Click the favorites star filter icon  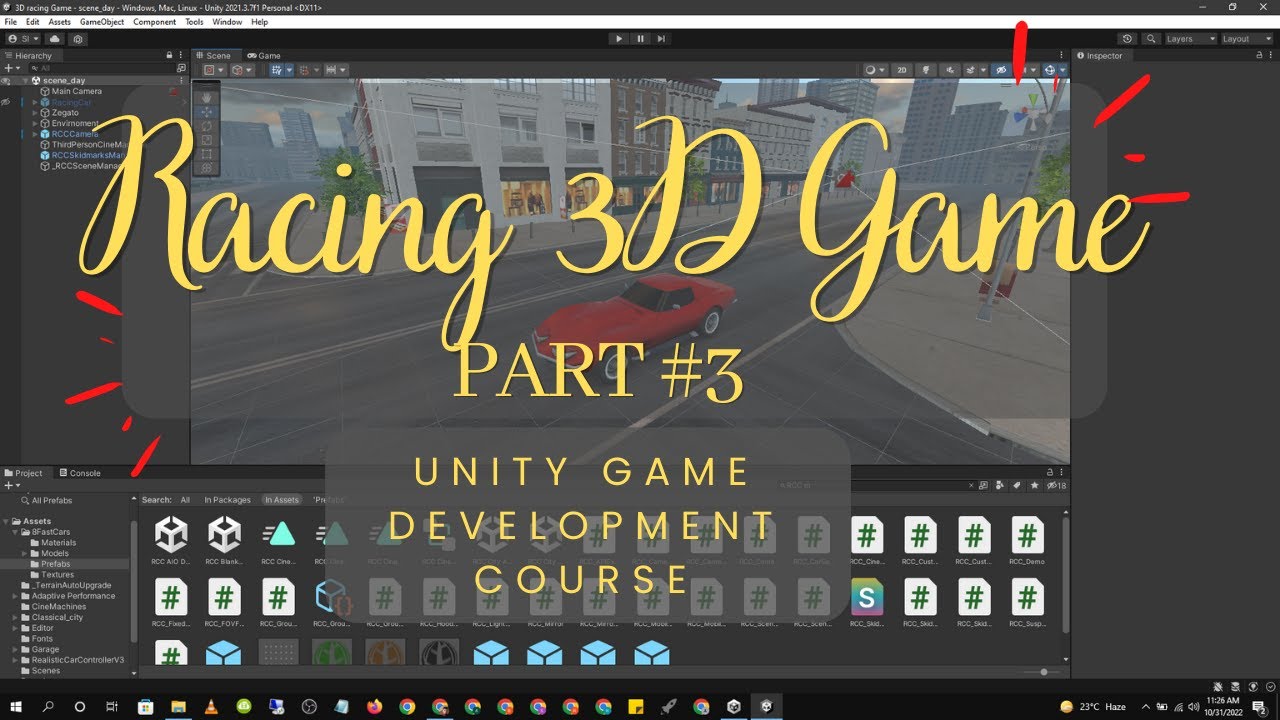coord(1034,485)
